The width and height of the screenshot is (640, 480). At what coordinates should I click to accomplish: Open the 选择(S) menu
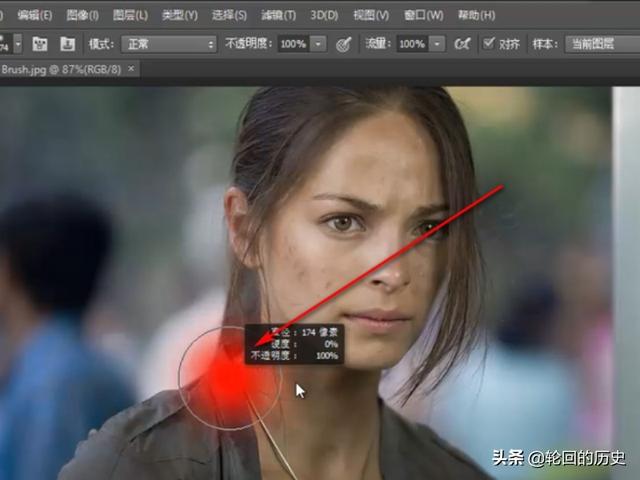[x=229, y=16]
